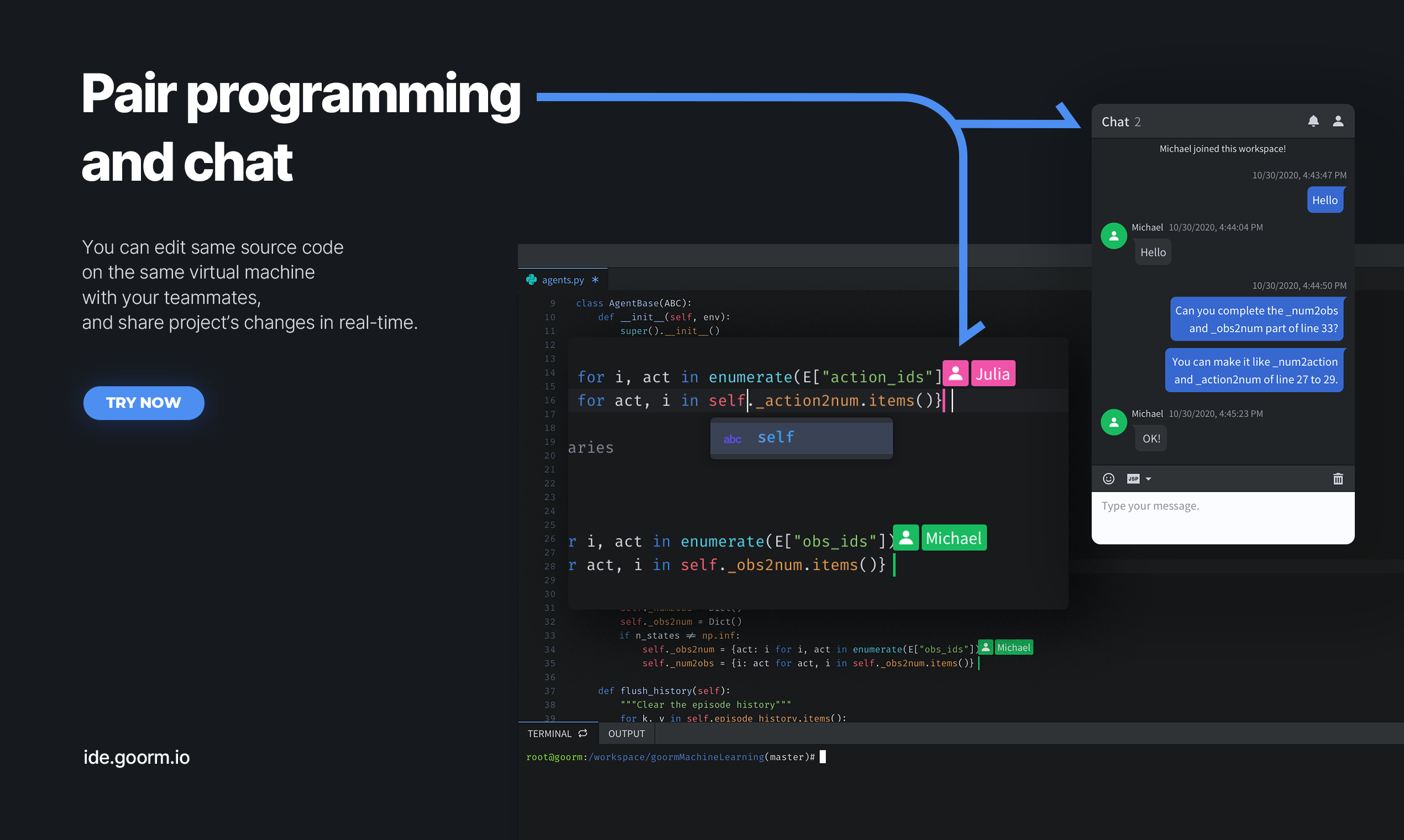This screenshot has height=840, width=1404.
Task: Switch to the OUTPUT tab
Action: click(626, 733)
